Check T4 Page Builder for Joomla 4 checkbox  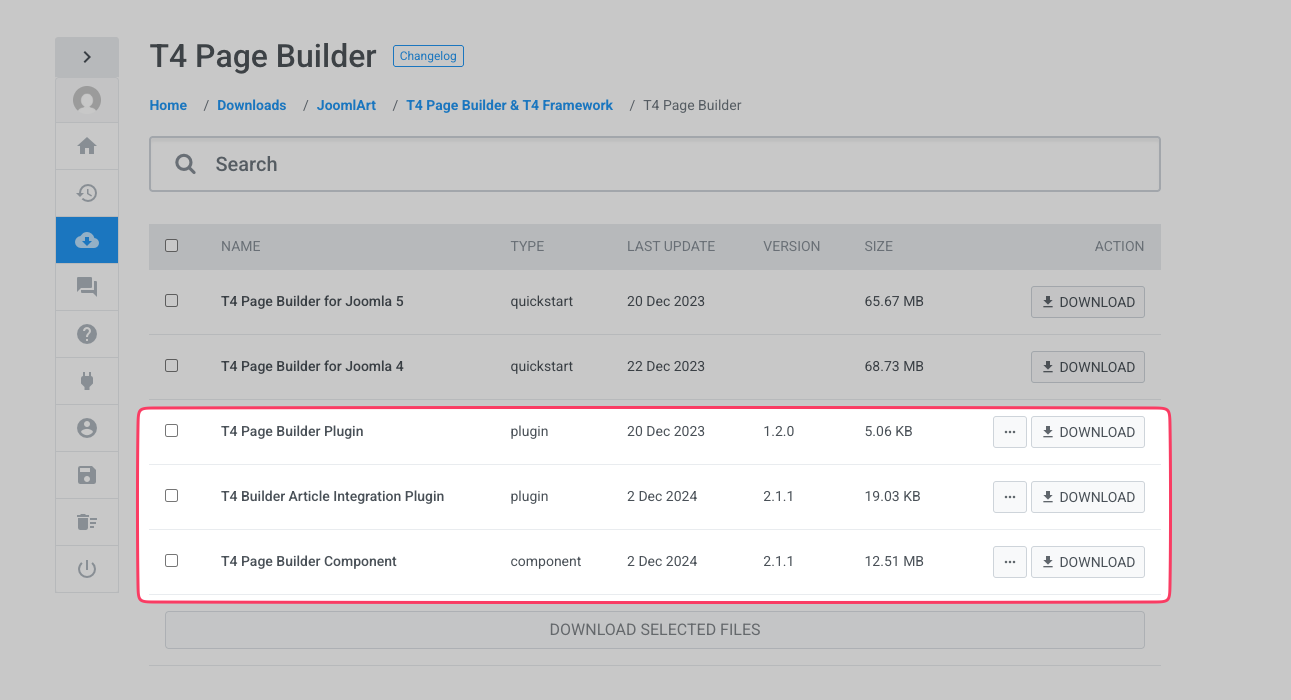coord(171,365)
